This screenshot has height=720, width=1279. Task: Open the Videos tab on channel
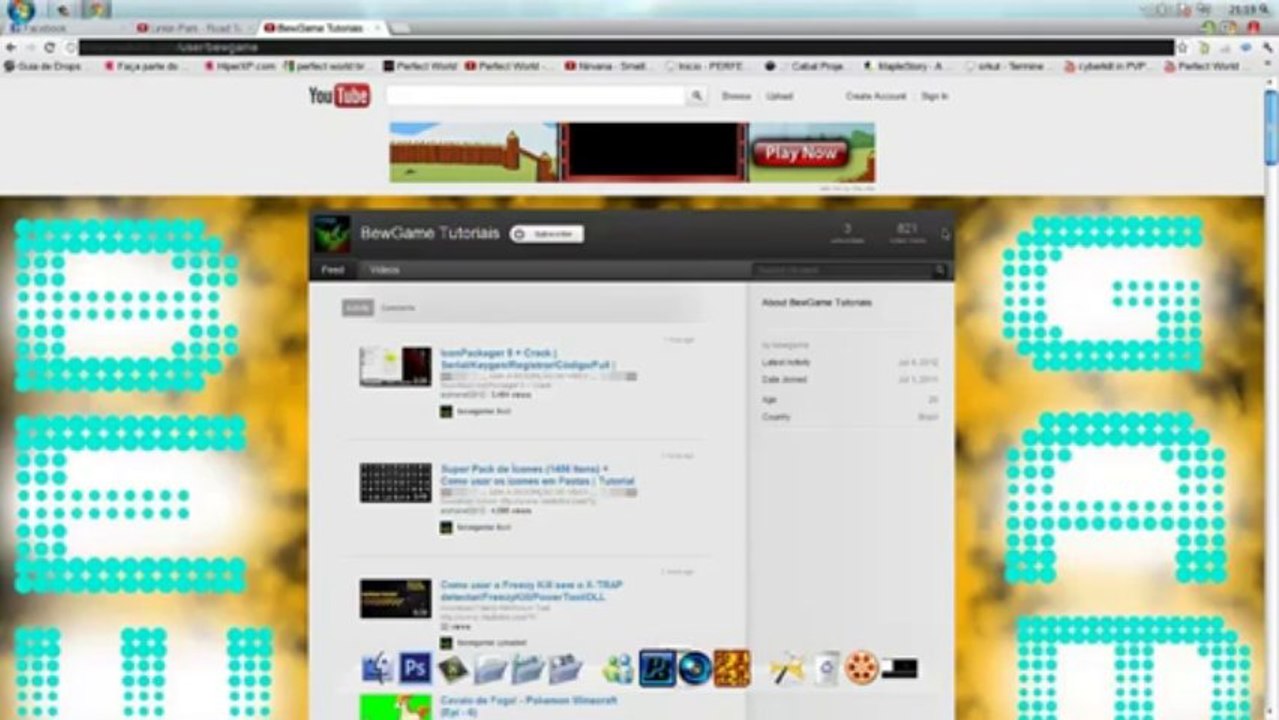pyautogui.click(x=384, y=270)
